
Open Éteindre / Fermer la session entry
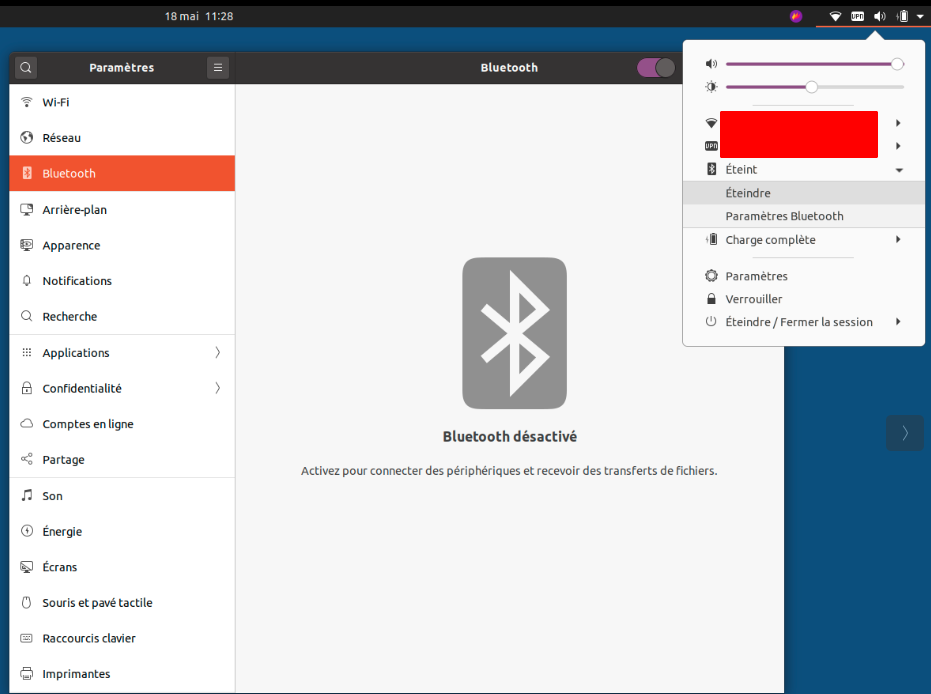click(x=804, y=322)
